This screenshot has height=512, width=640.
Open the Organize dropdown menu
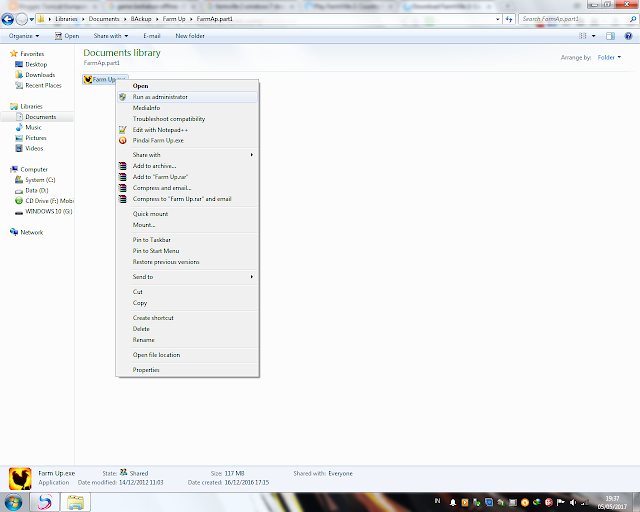pyautogui.click(x=24, y=36)
